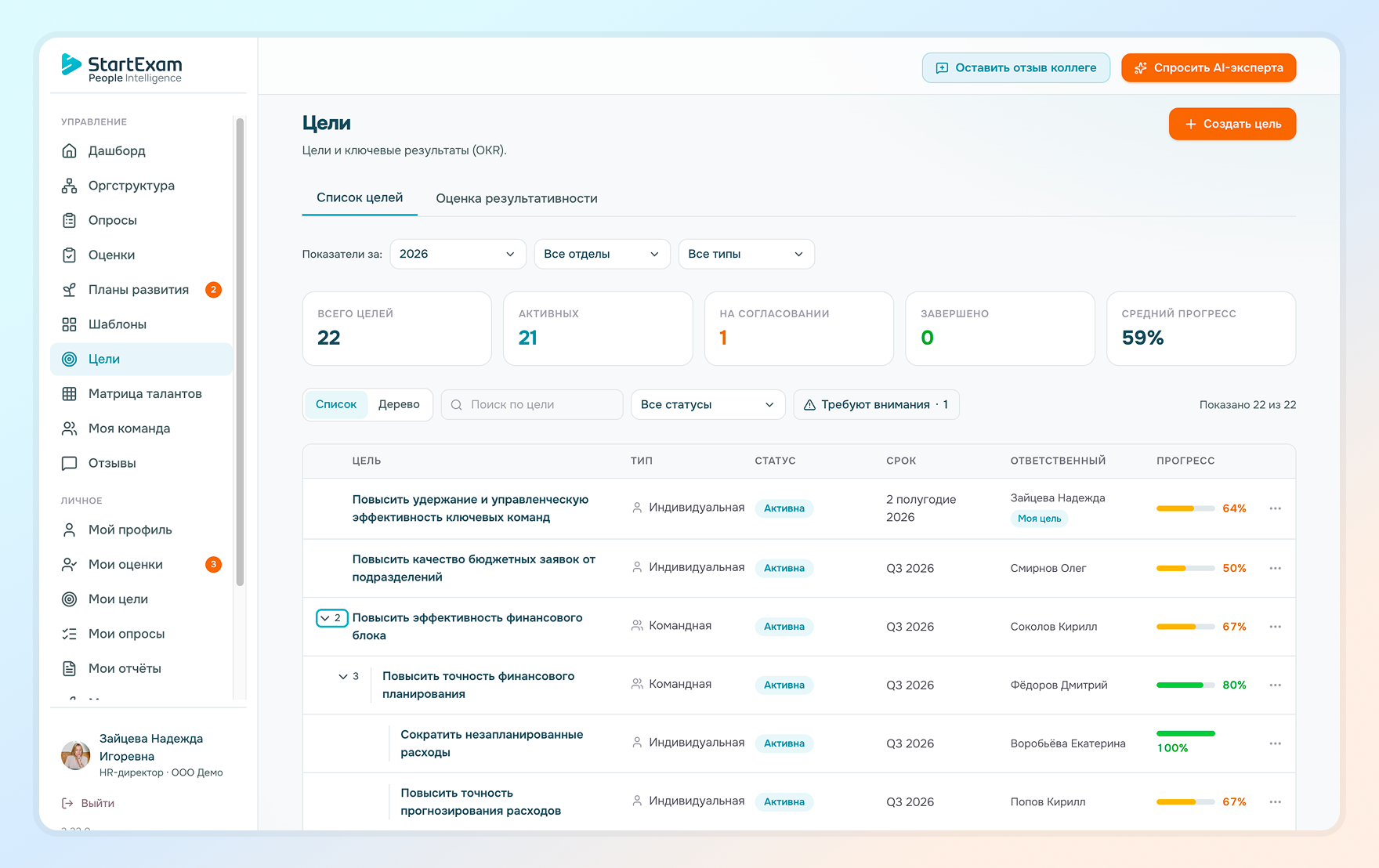Screen dimensions: 1379x868
Task: Click the sidebar vertical scrollbar
Action: point(240,353)
